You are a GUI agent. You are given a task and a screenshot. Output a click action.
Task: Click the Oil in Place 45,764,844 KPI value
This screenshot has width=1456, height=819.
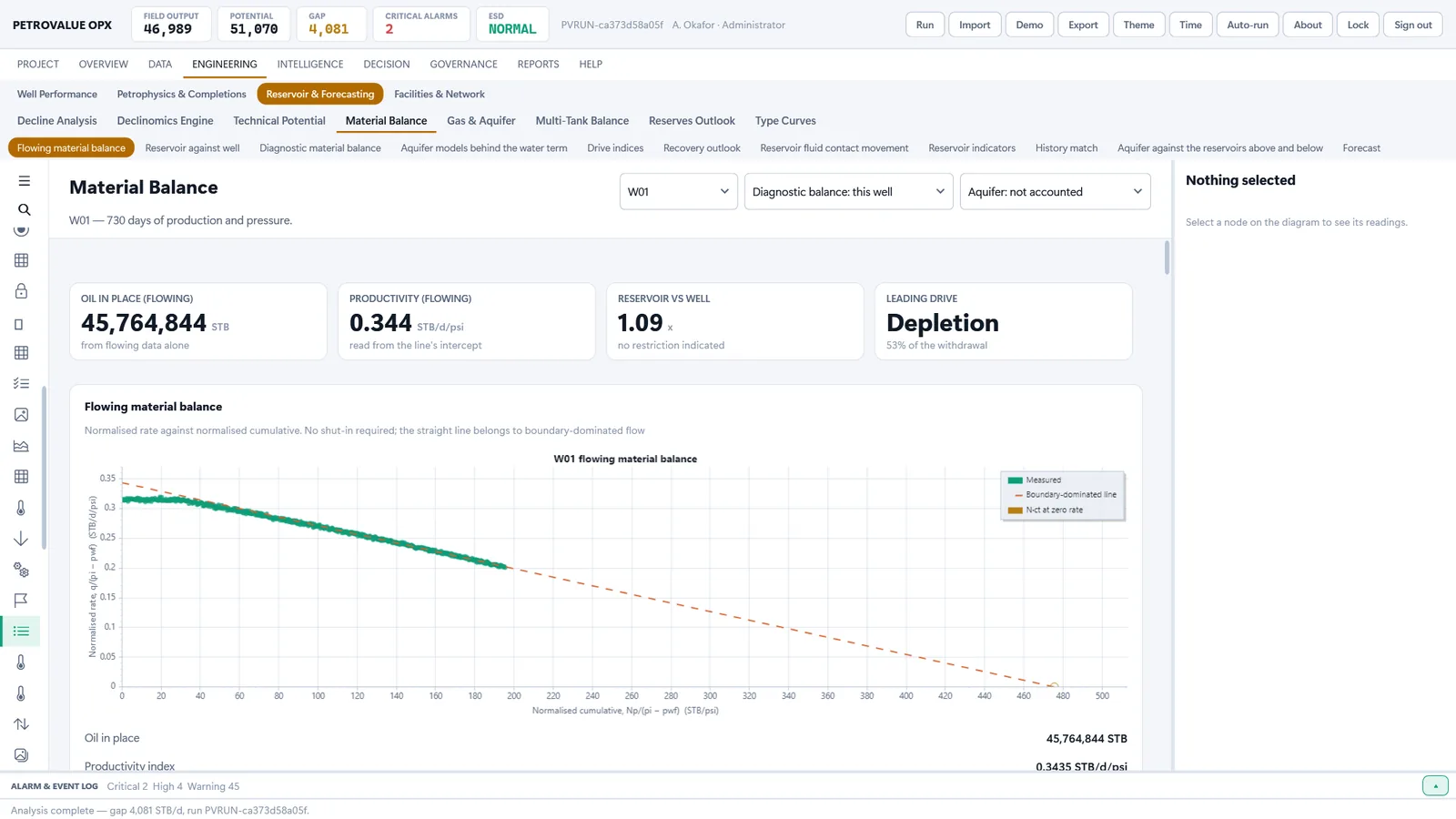coord(144,323)
